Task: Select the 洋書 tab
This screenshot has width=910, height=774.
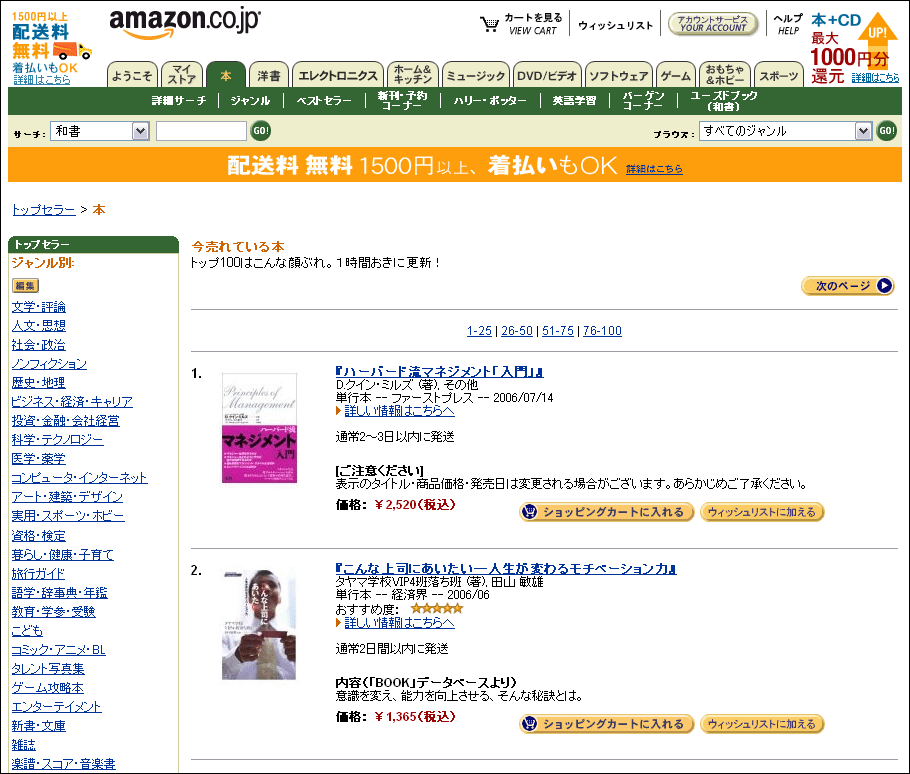Action: (x=269, y=75)
